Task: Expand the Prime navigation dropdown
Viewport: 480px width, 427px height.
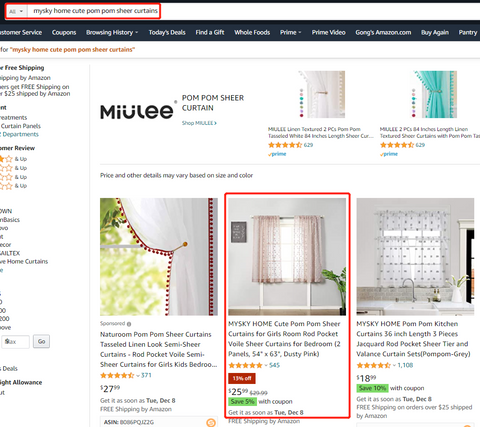Action: (x=290, y=32)
